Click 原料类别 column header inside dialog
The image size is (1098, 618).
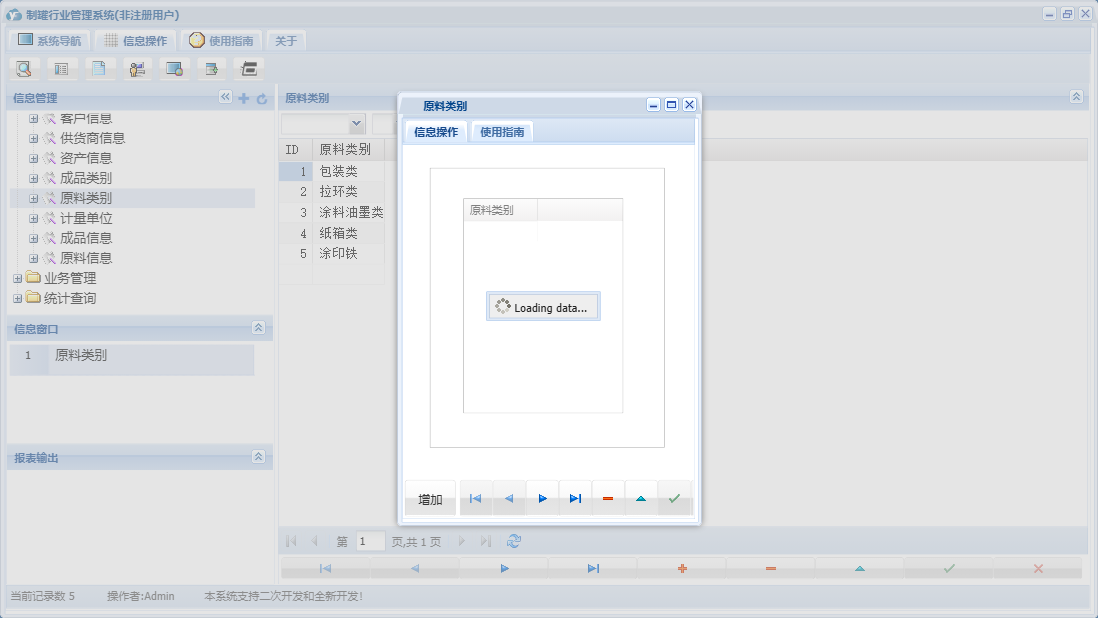click(x=500, y=210)
